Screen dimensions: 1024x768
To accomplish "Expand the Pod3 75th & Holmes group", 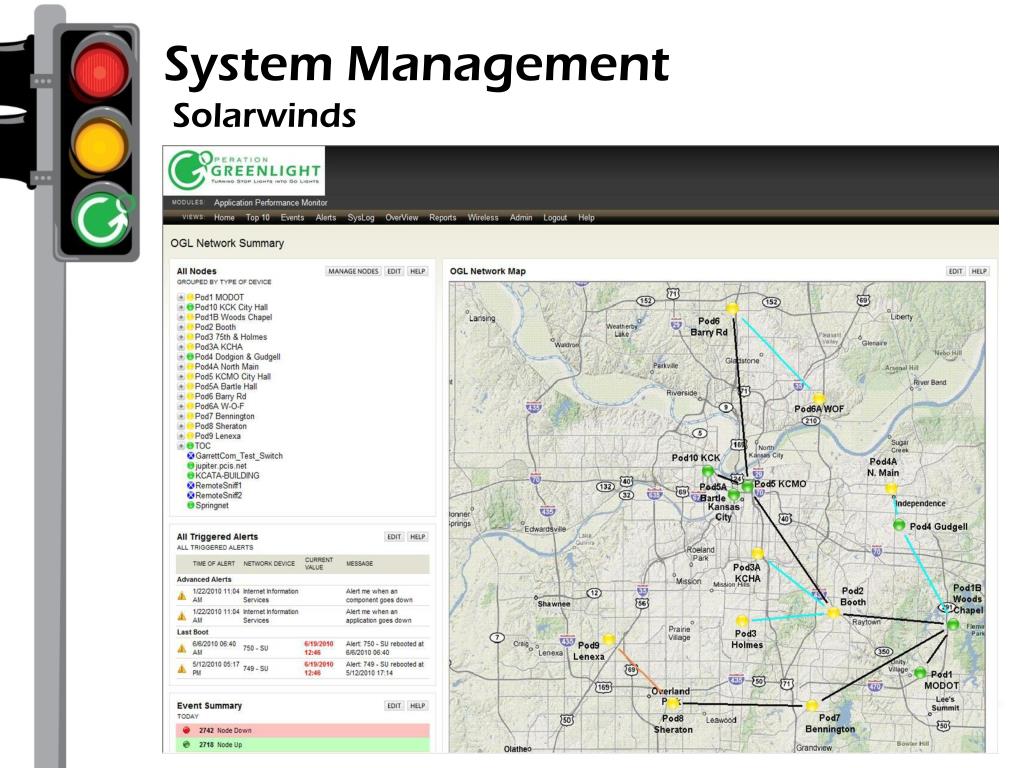I will [x=181, y=337].
